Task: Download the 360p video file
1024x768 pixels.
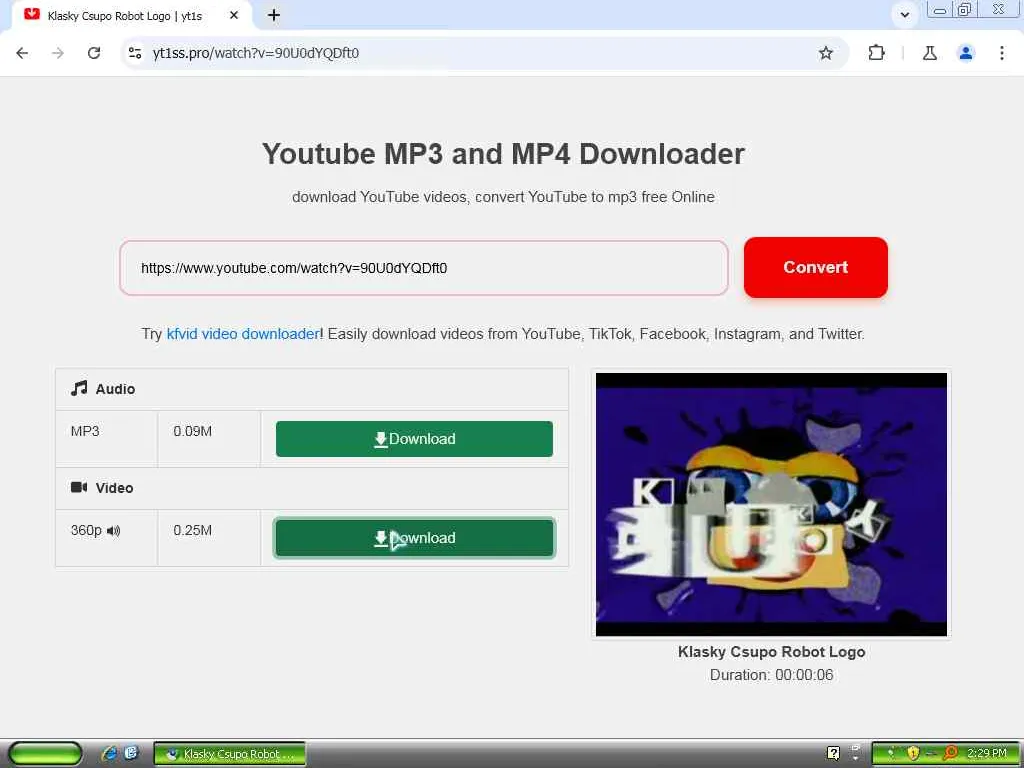Action: coord(414,538)
